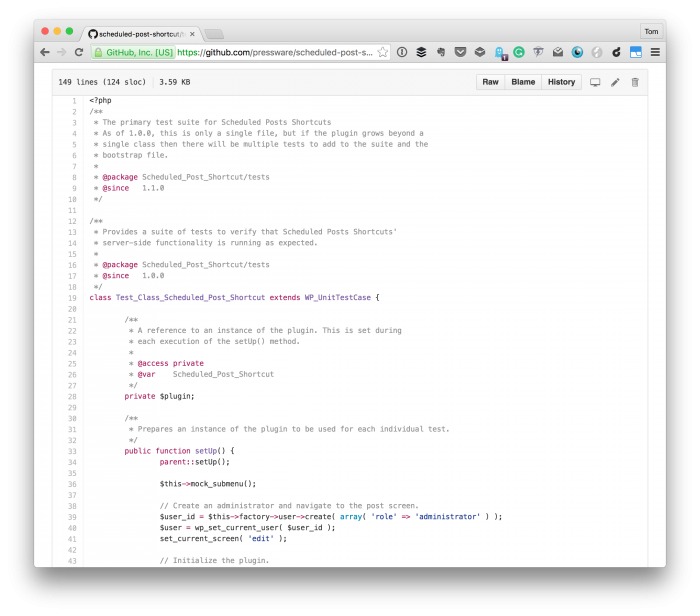Click line number 28
700x616 pixels.
click(72, 397)
